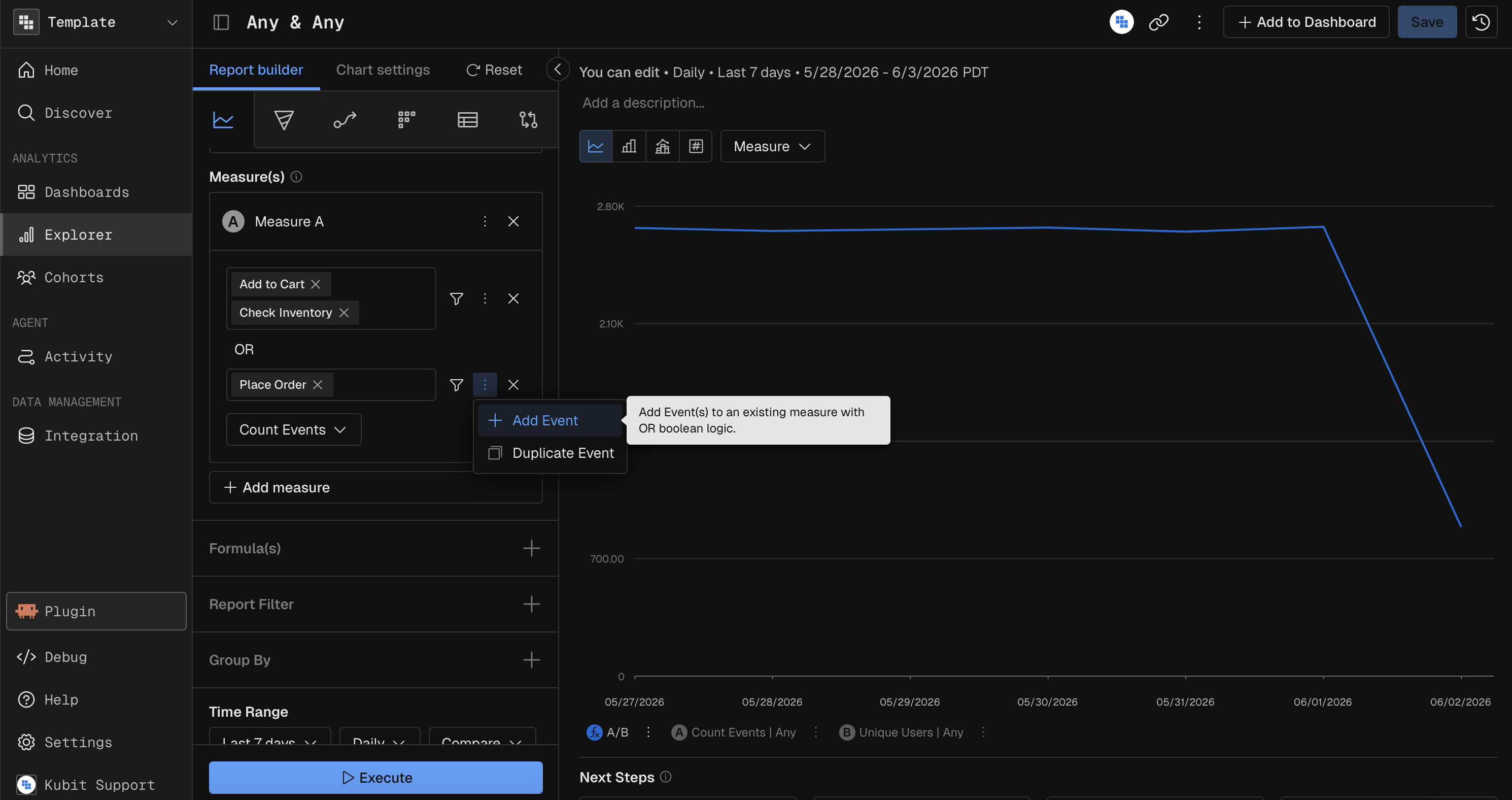Screen dimensions: 1512x800
Task: Open options menu for A/B legend
Action: (648, 732)
